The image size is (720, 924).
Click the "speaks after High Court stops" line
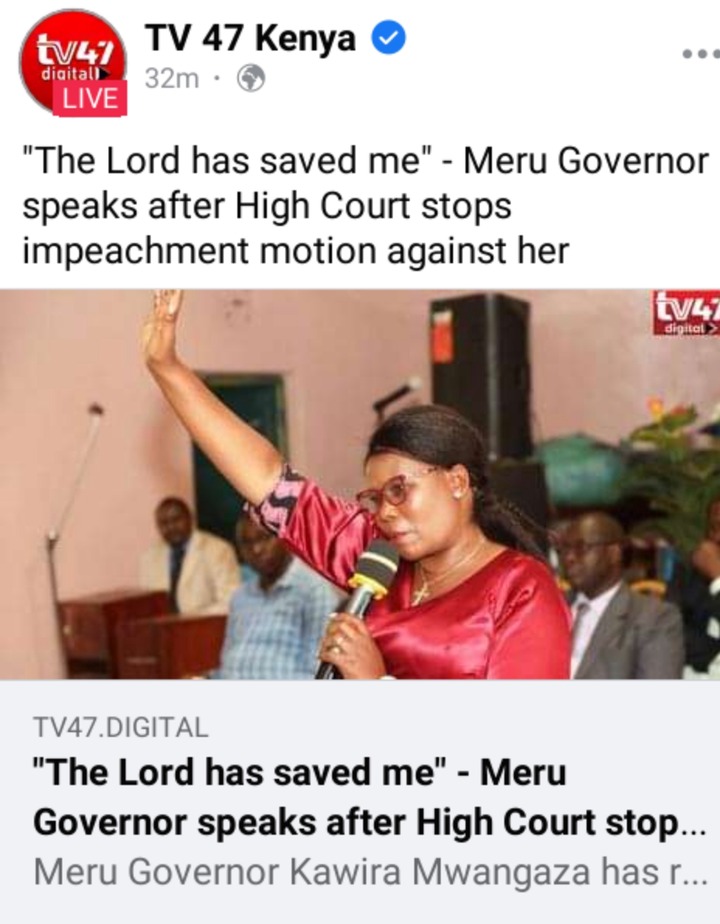pos(267,206)
